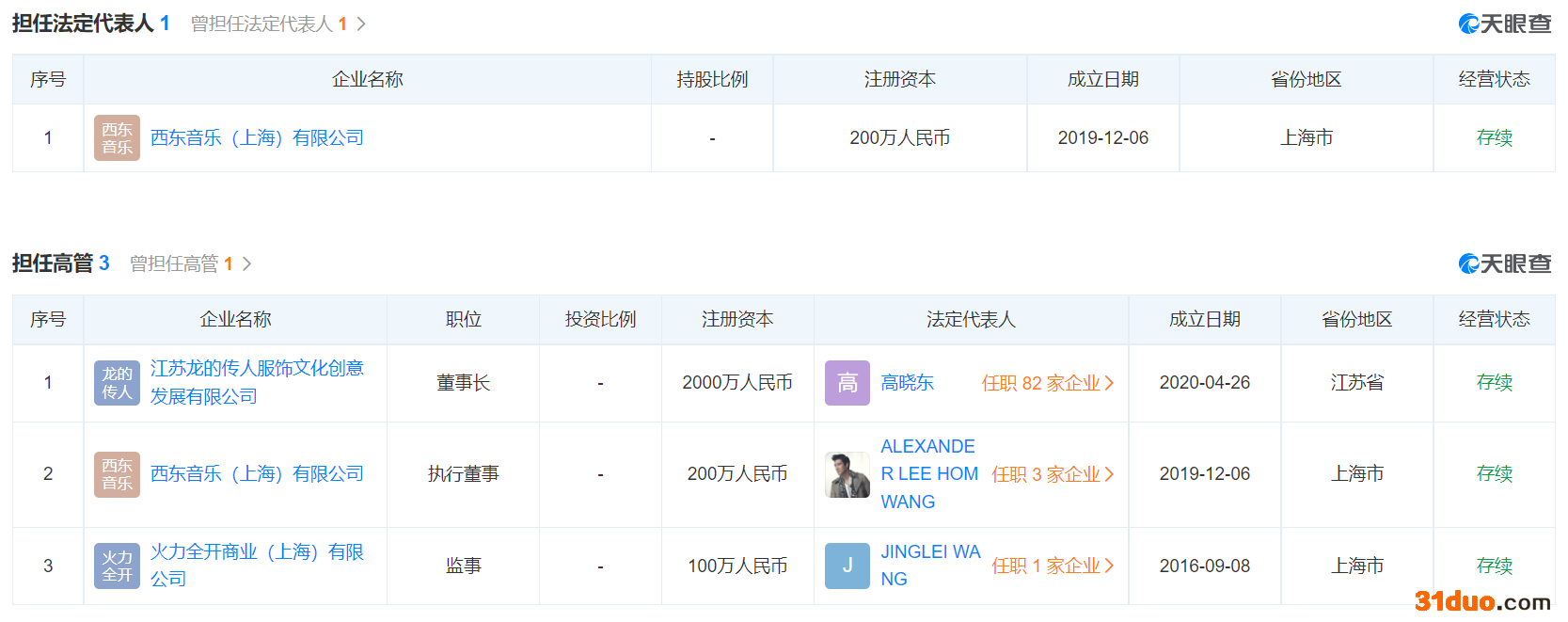Click the 龙的传人 company logo icon
The image size is (1568, 622).
[x=117, y=383]
